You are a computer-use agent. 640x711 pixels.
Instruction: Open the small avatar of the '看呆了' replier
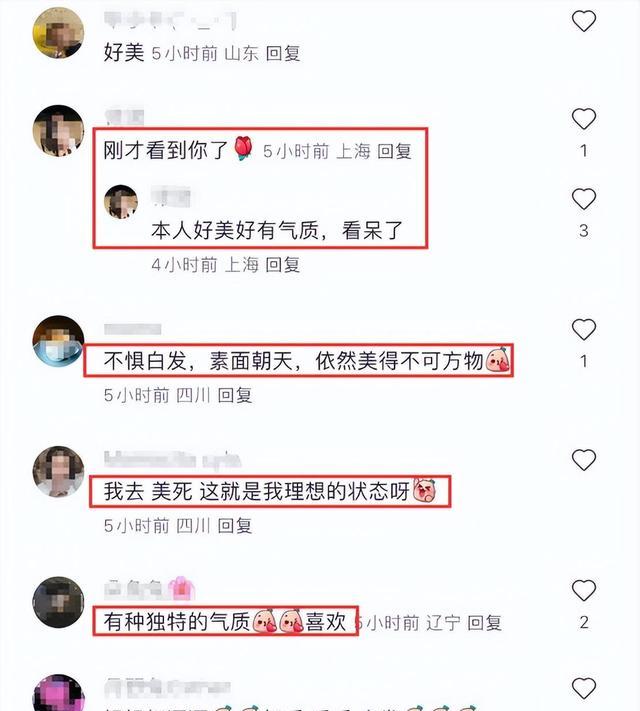(121, 202)
